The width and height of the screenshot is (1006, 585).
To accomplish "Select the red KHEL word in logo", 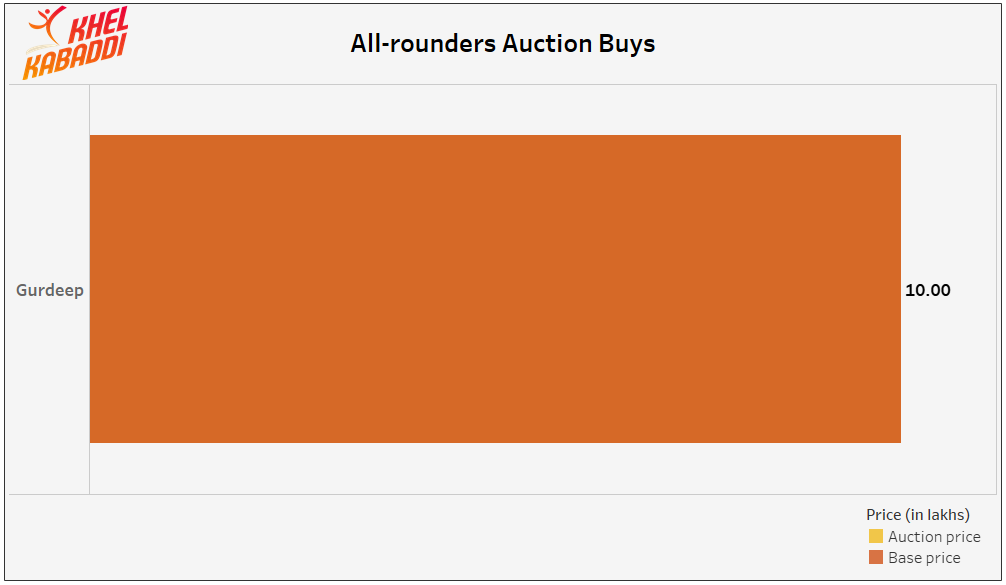I will (x=98, y=25).
